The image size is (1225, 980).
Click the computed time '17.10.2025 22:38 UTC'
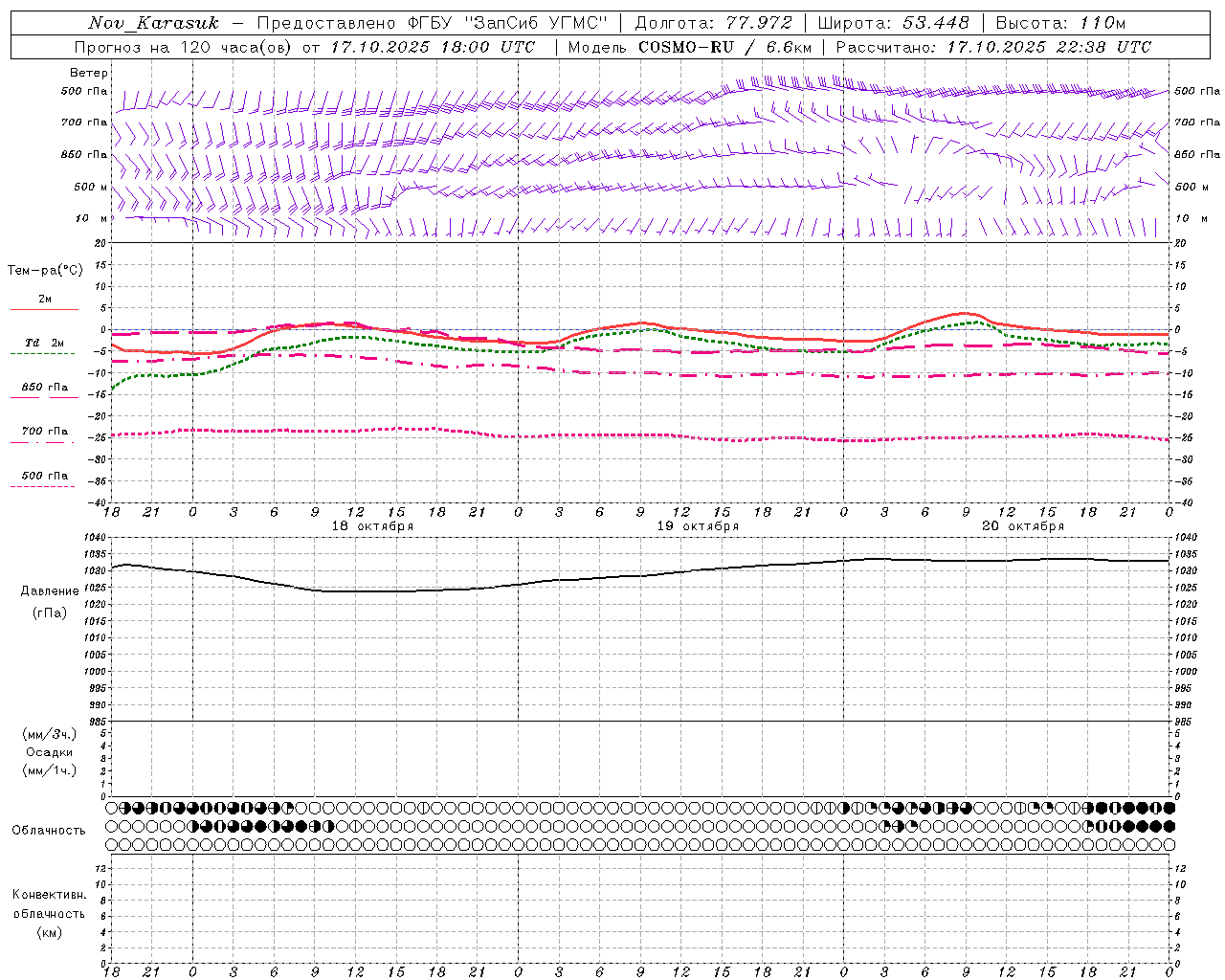click(1049, 47)
